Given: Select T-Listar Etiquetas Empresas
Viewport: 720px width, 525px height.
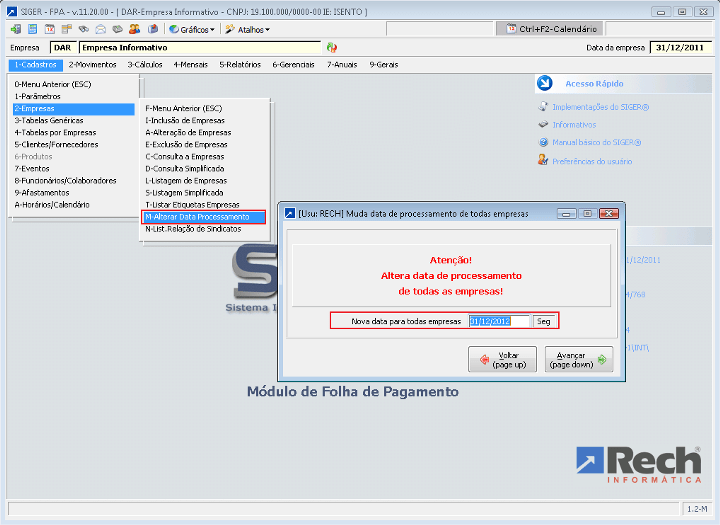Looking at the screenshot, I should pos(204,204).
